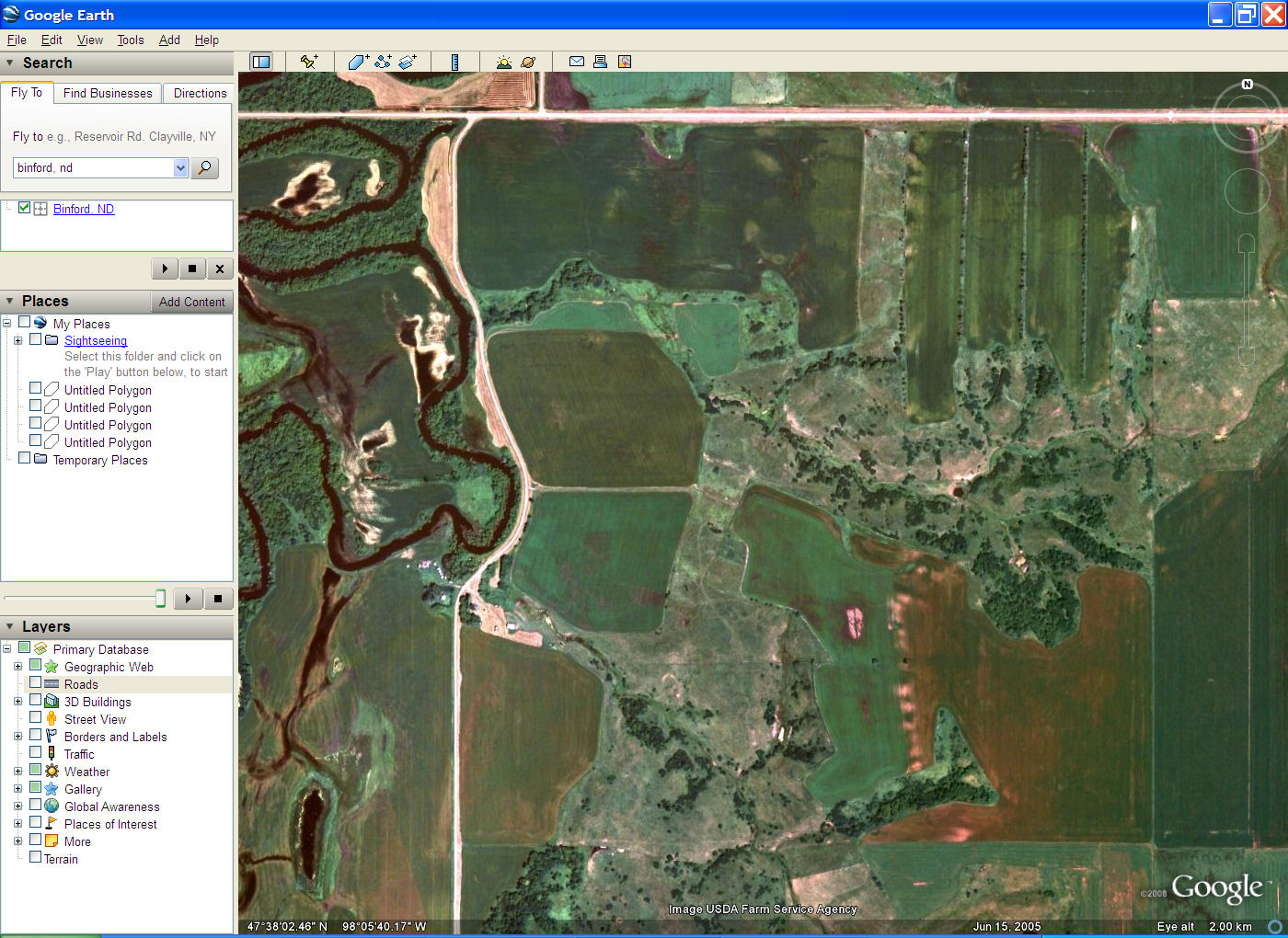Check the Sightseeing folder checkbox

tap(35, 339)
